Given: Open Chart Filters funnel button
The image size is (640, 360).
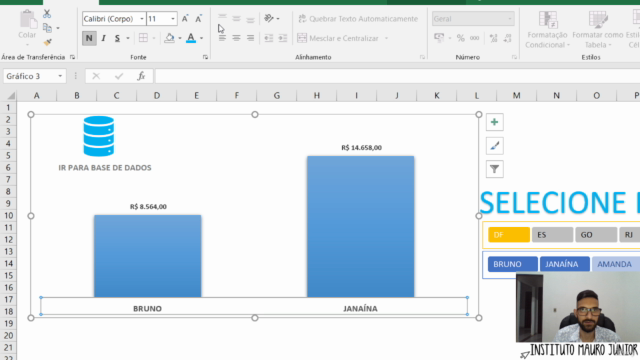Looking at the screenshot, I should click(x=494, y=169).
